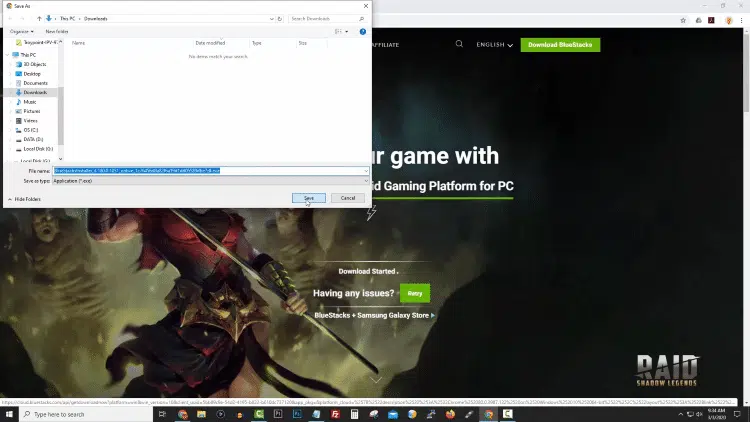Create a New folder
750x422 pixels.
click(57, 32)
